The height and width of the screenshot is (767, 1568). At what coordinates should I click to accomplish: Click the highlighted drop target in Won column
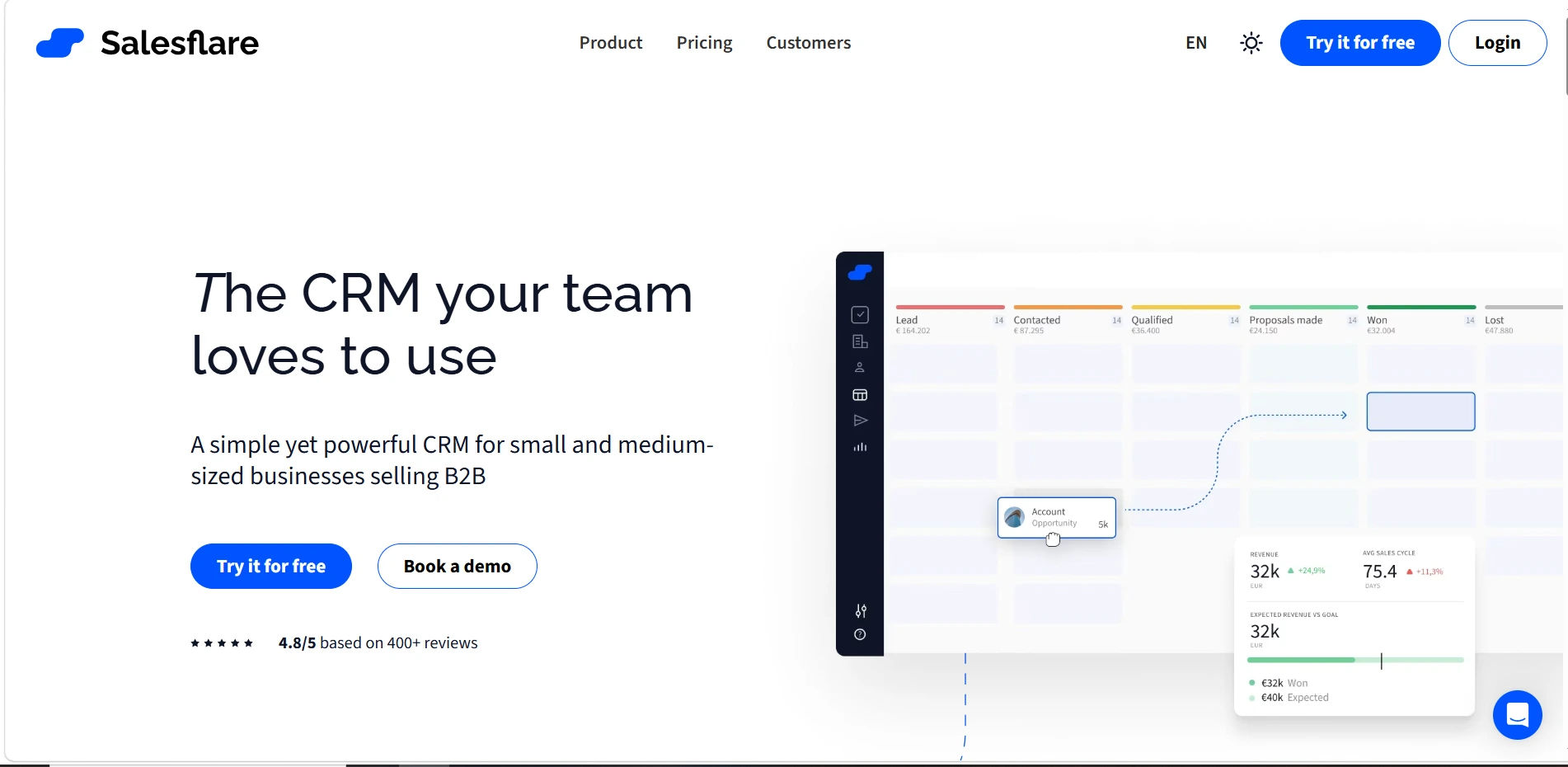(x=1420, y=412)
